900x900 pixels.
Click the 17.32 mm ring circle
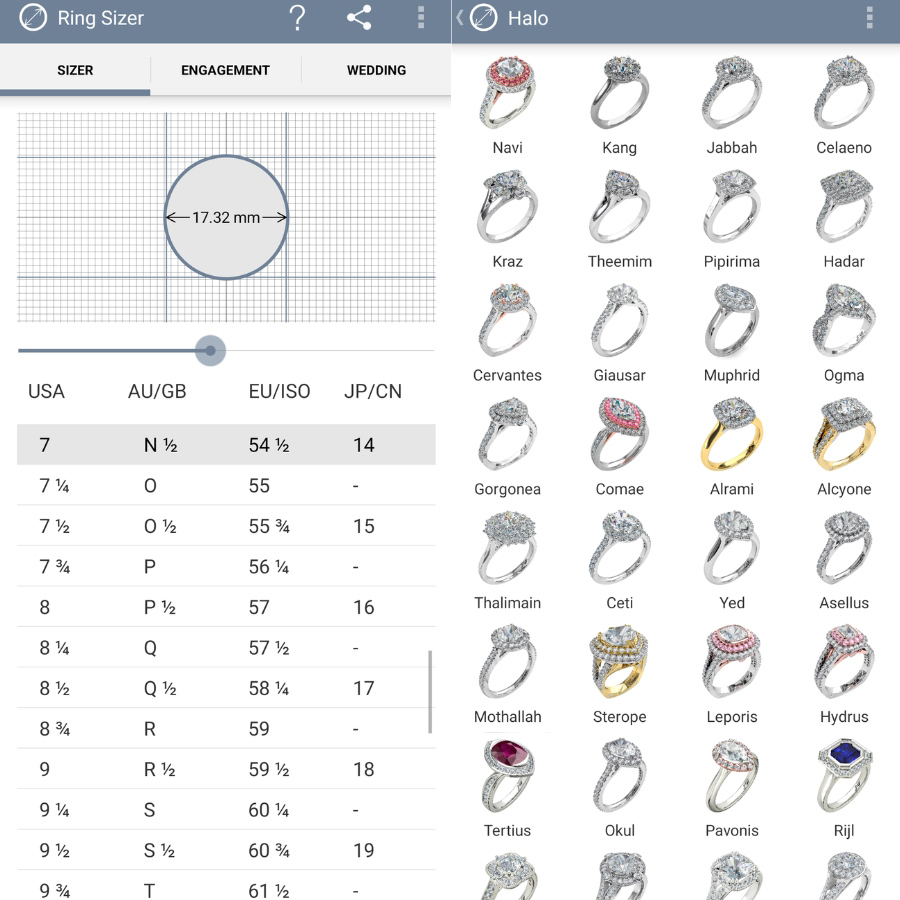[226, 218]
